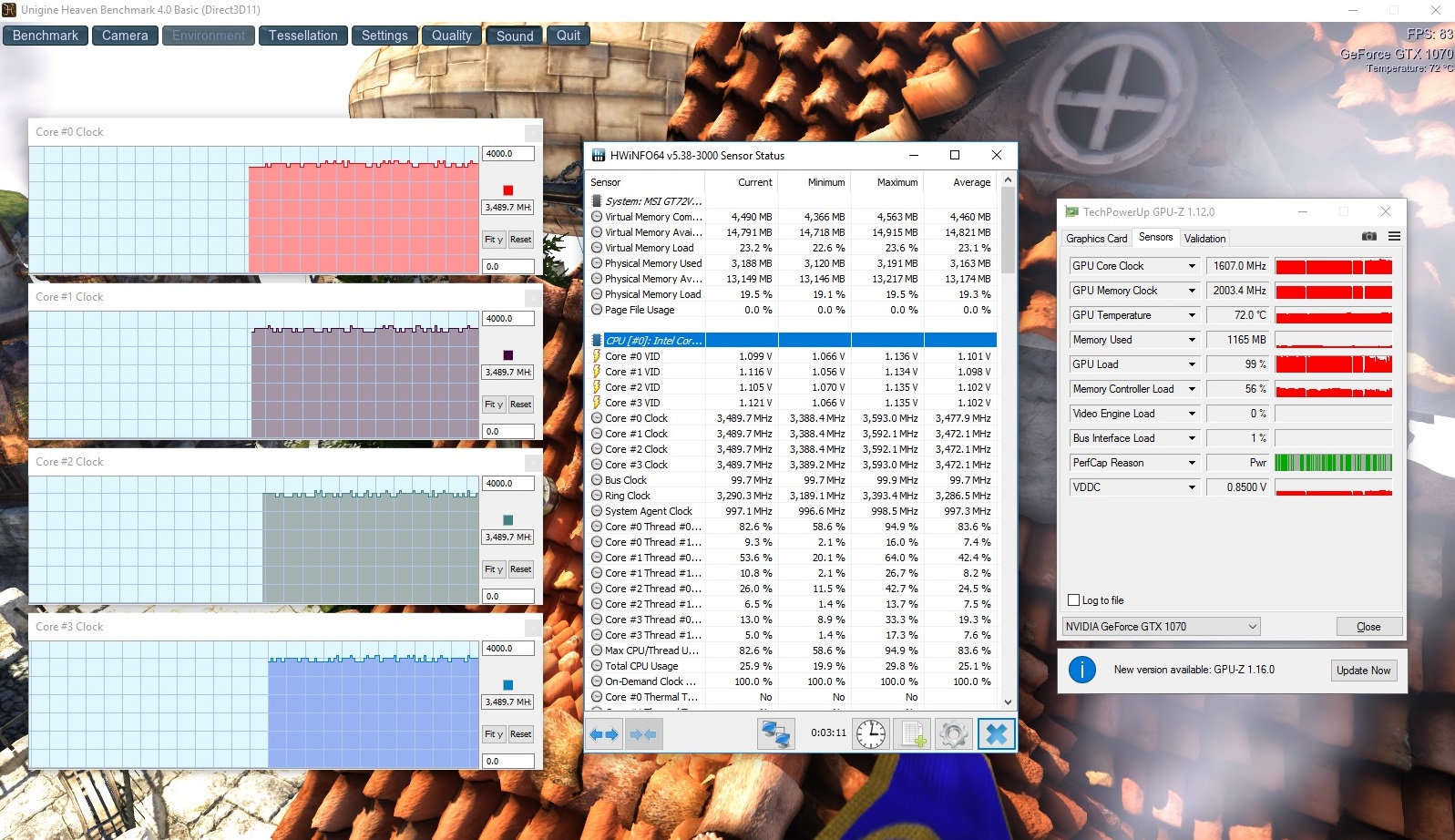Click the Close button in GPU-Z
This screenshot has height=840, width=1455.
(1368, 627)
